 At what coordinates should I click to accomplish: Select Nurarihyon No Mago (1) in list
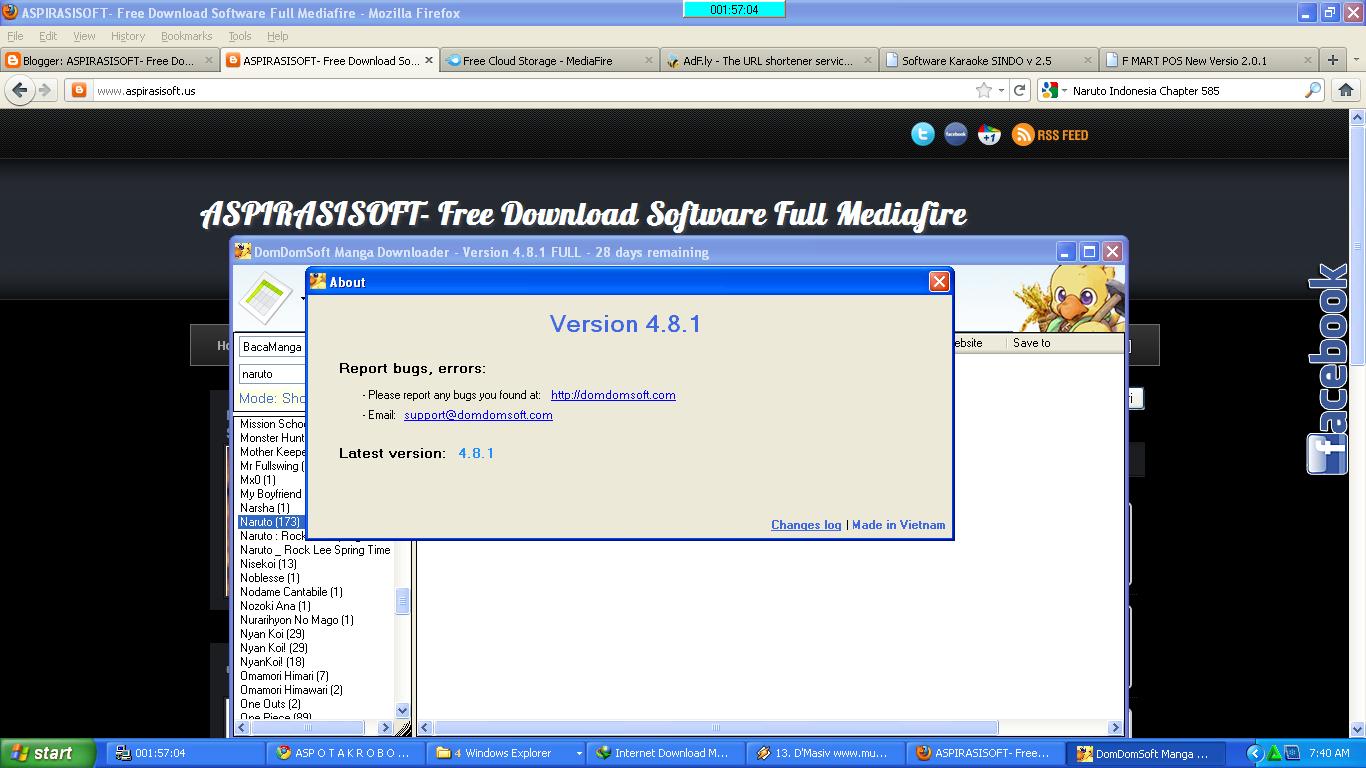pos(297,620)
